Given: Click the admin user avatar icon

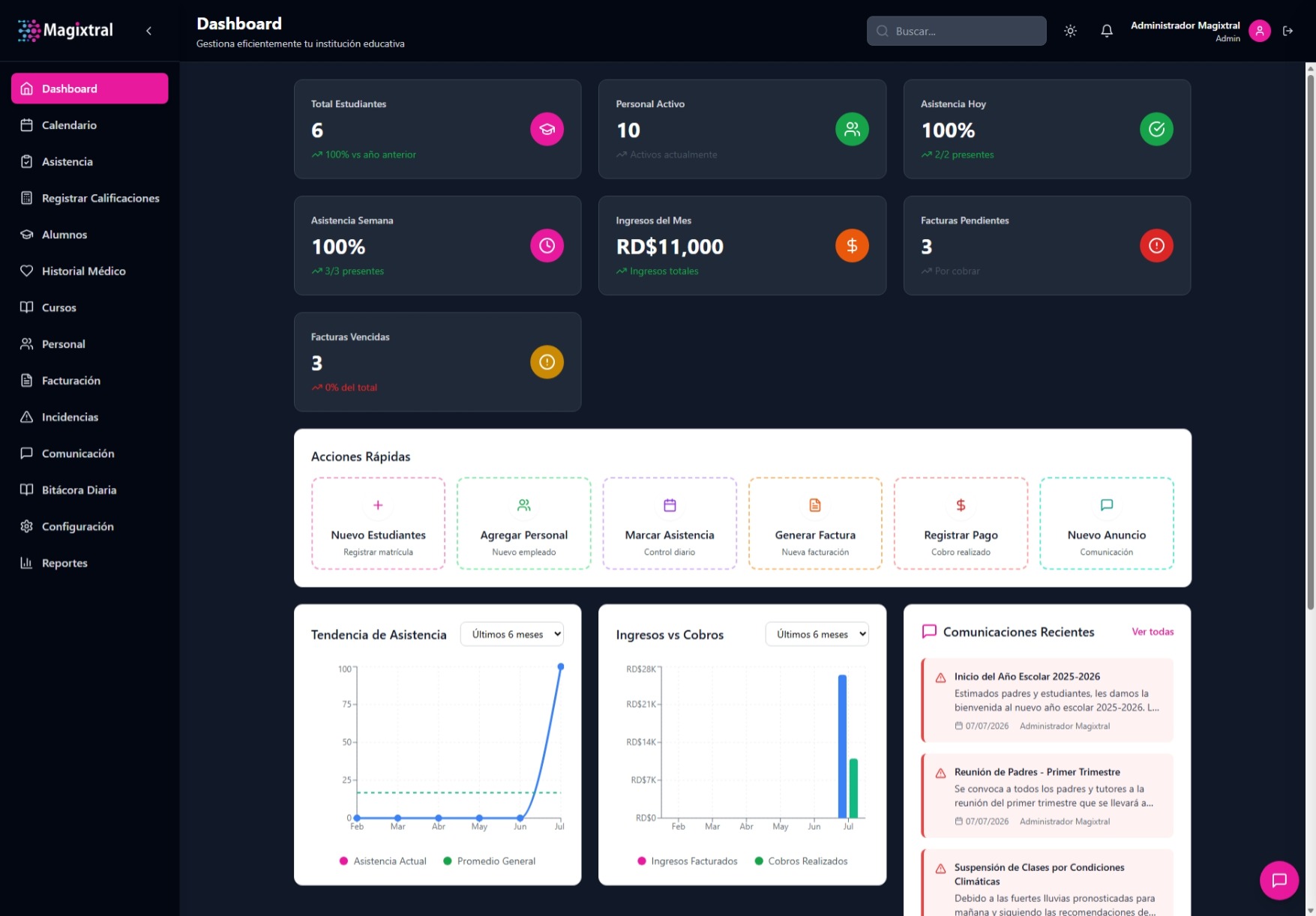Looking at the screenshot, I should tap(1260, 31).
